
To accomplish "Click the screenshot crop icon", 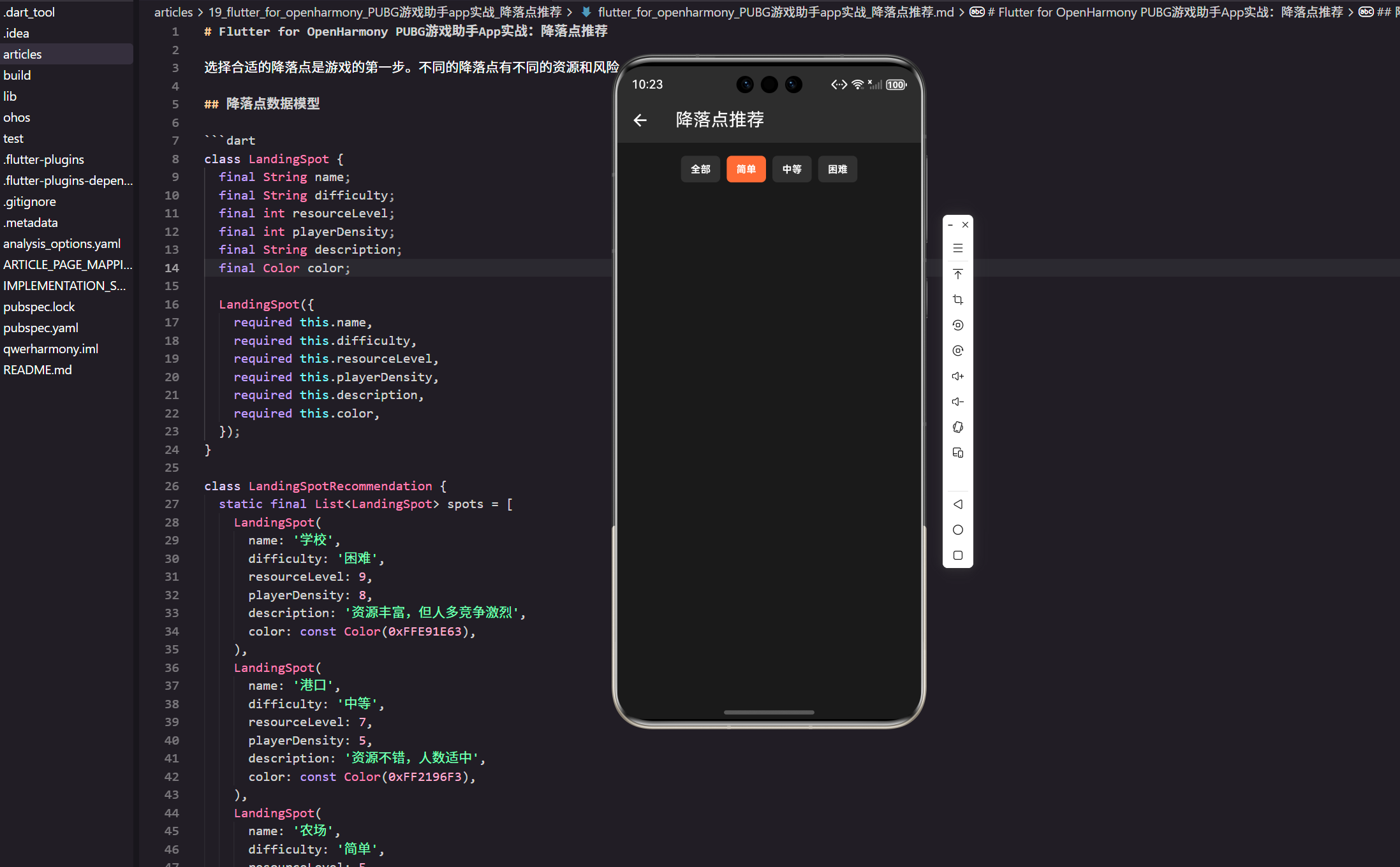I will [x=957, y=300].
